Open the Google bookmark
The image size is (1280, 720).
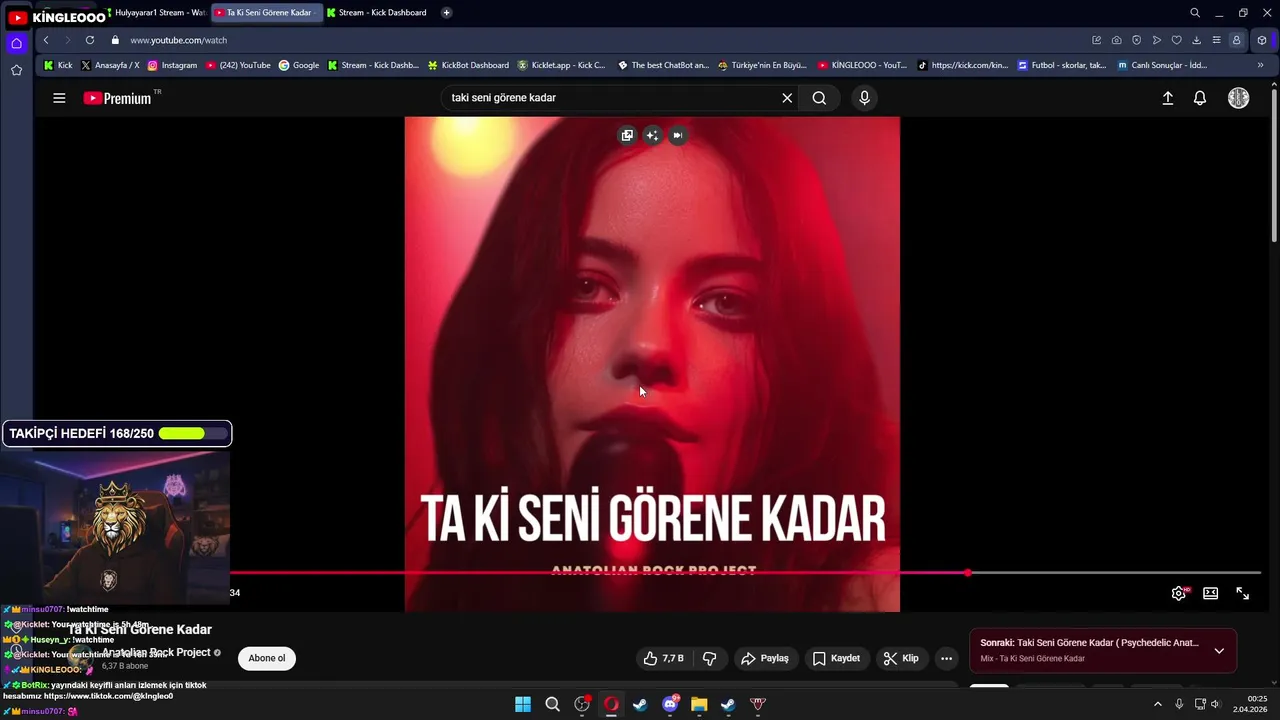pyautogui.click(x=299, y=65)
